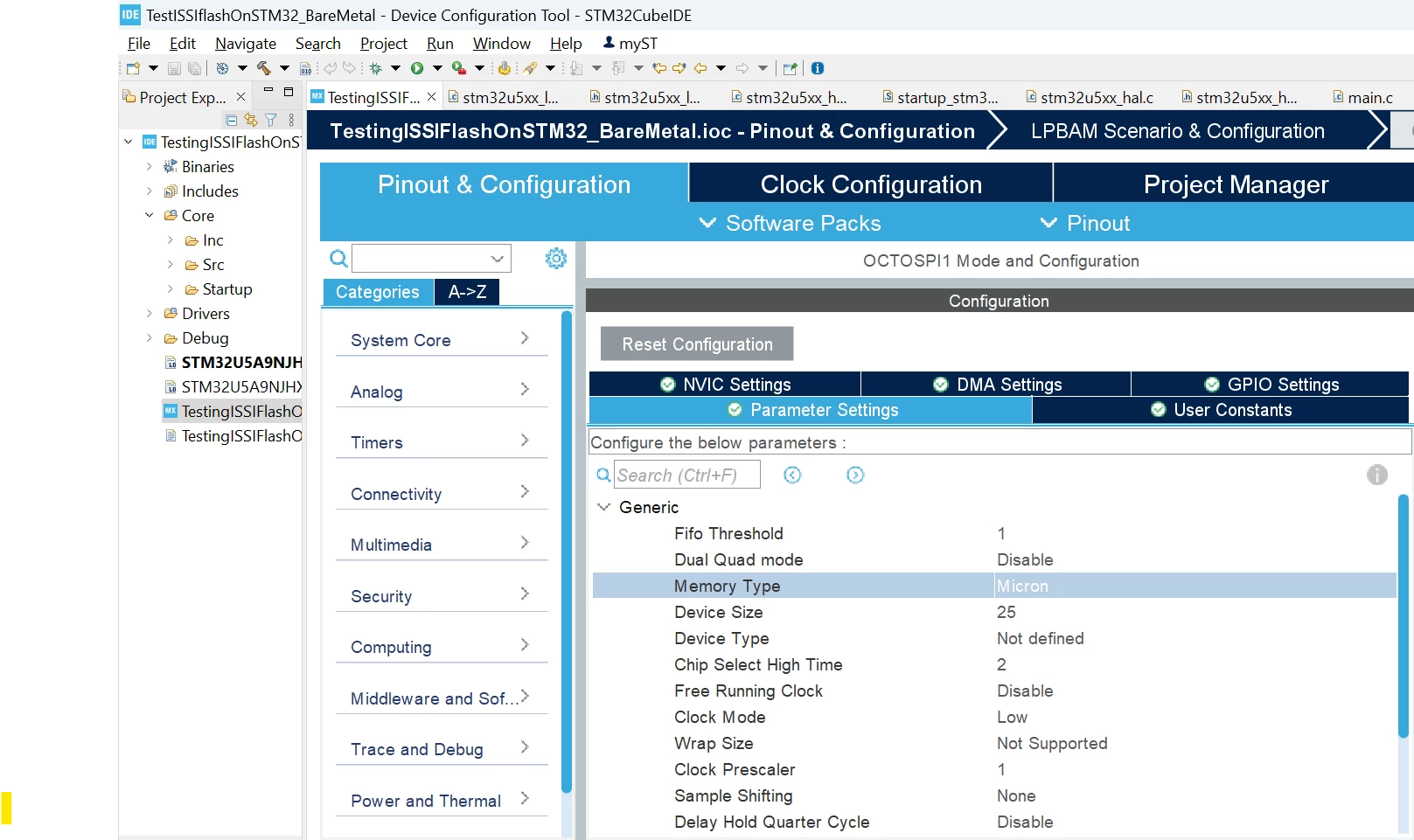Open the category search combo box
This screenshot has width=1414, height=840.
(431, 259)
